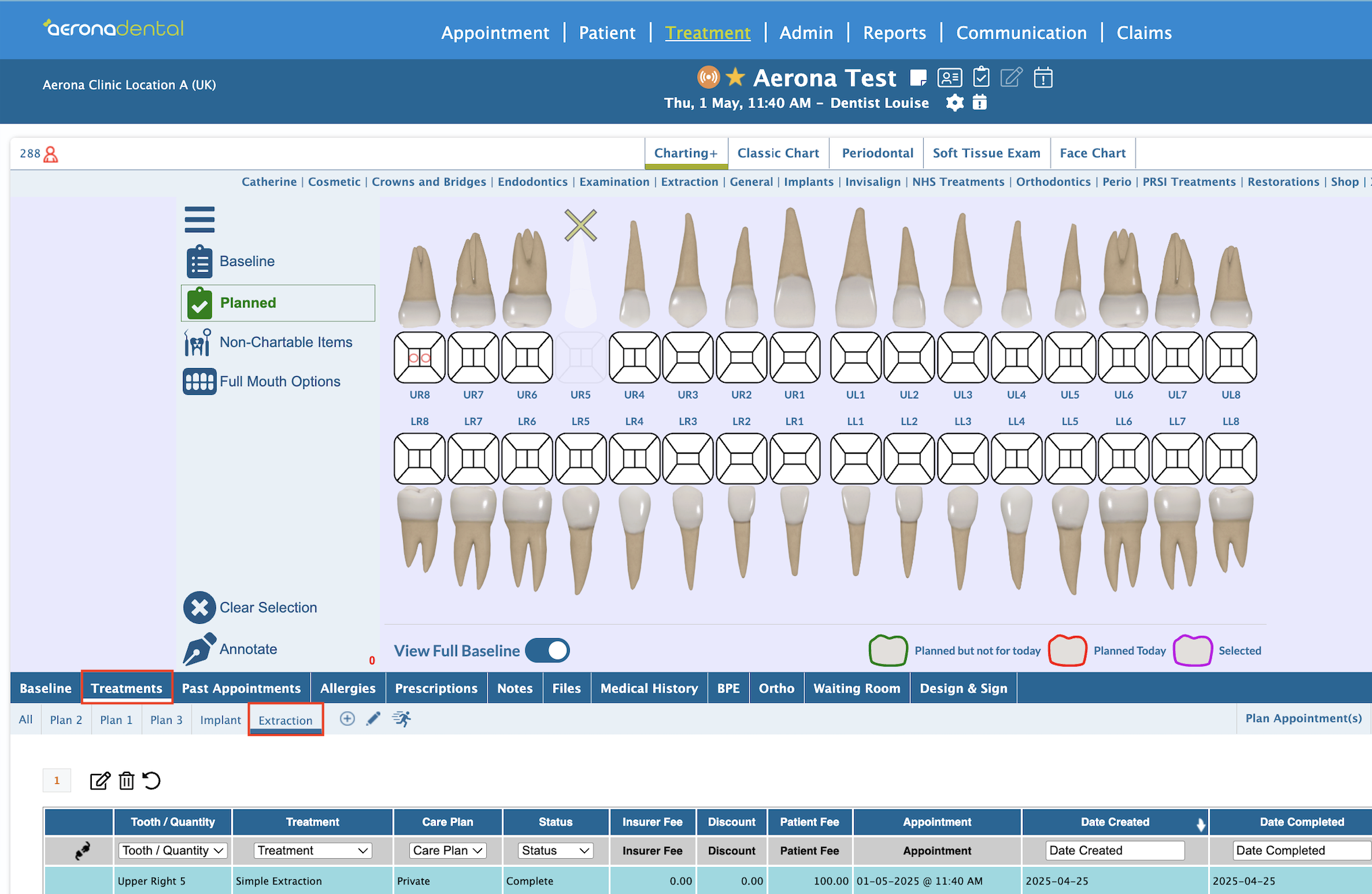The width and height of the screenshot is (1372, 894).
Task: Click the Planned Today red legend swatch
Action: coord(1067,651)
